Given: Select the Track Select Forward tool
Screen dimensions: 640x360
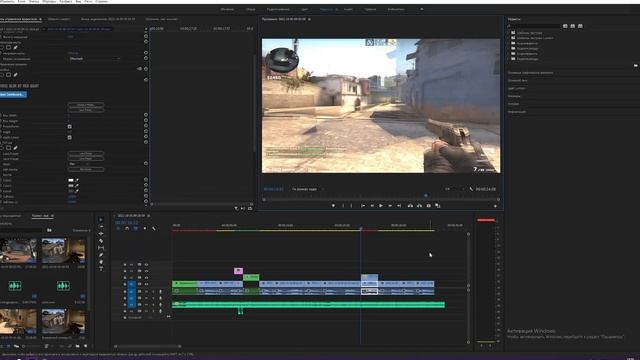Looking at the screenshot, I should point(101,227).
